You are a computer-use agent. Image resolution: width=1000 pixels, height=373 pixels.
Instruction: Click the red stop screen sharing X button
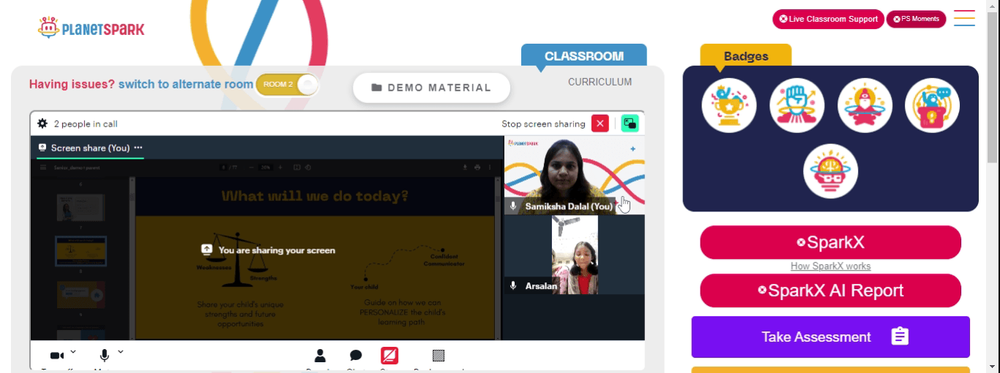pyautogui.click(x=600, y=124)
